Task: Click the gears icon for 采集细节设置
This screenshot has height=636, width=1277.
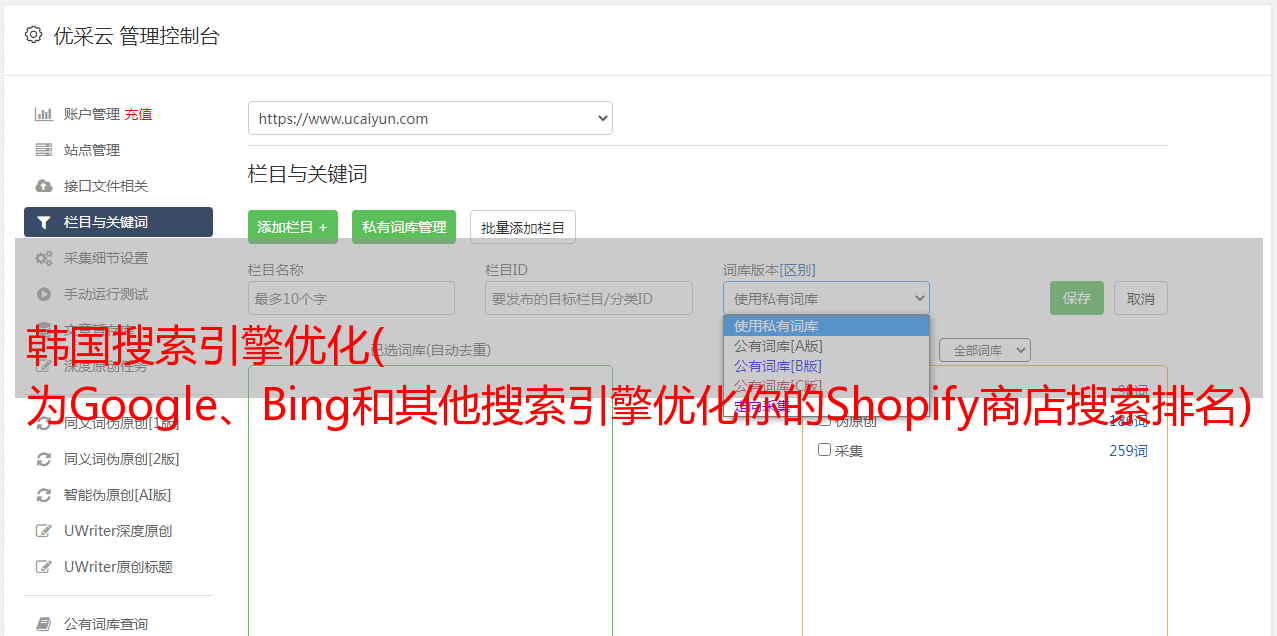Action: [x=44, y=258]
